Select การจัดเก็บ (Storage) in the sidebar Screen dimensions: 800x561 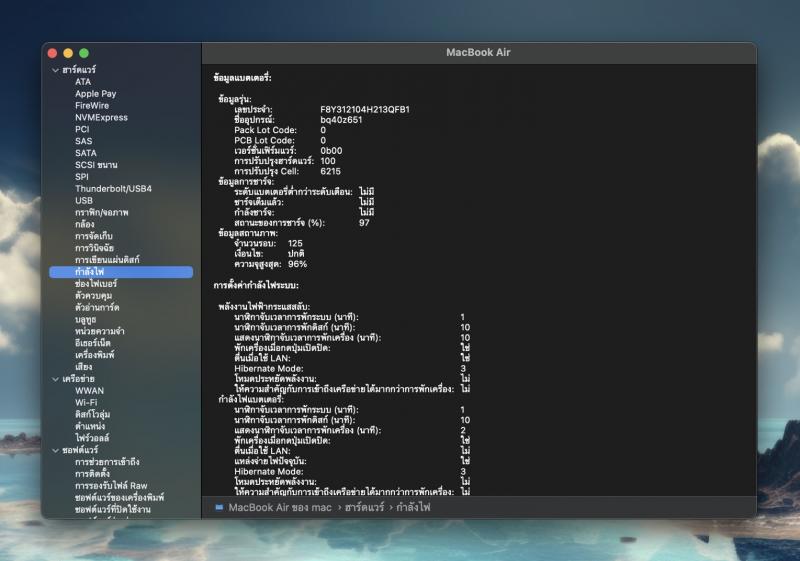click(x=93, y=236)
